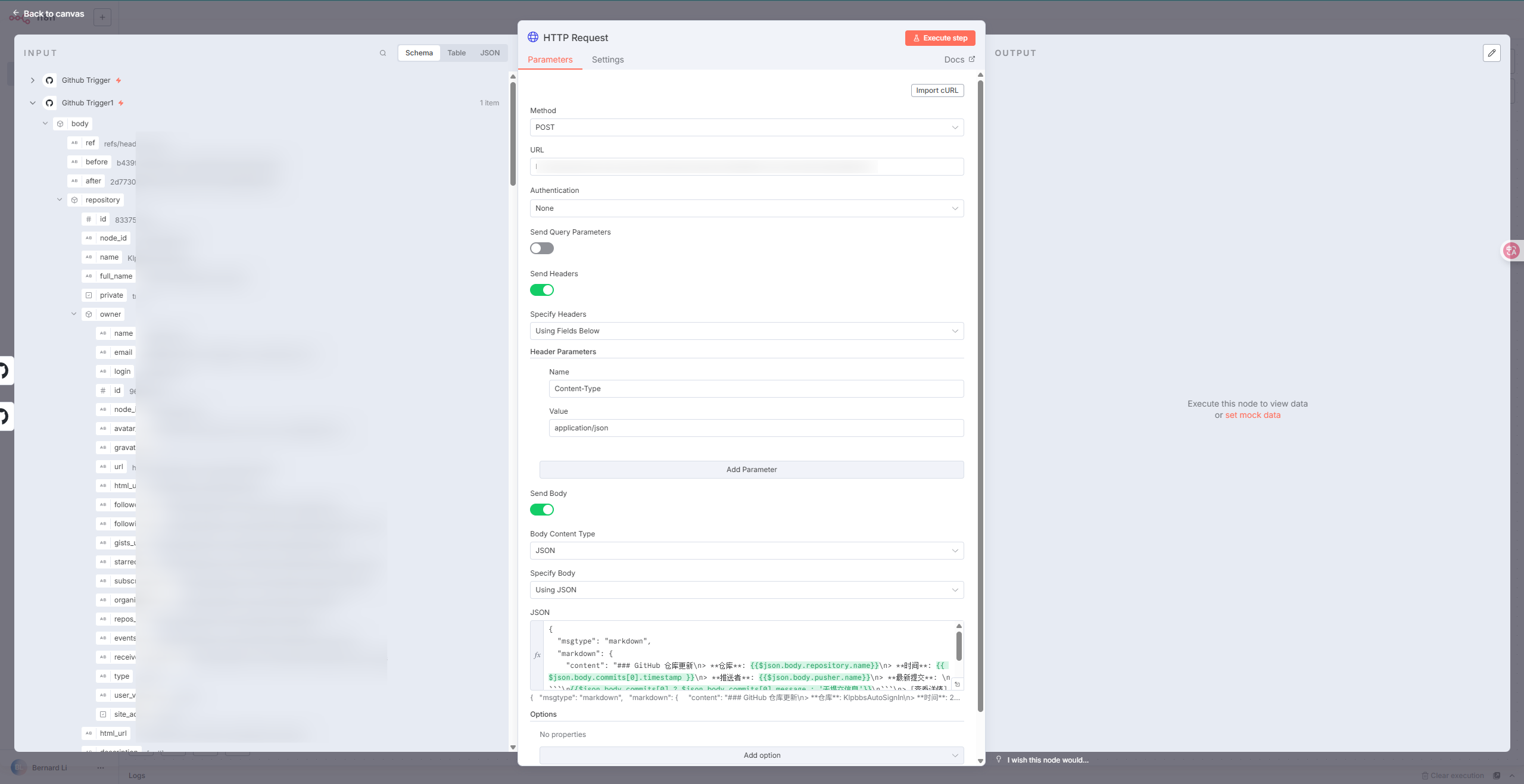Click the Back to canvas arrow
The width and height of the screenshot is (1524, 784).
pos(16,13)
